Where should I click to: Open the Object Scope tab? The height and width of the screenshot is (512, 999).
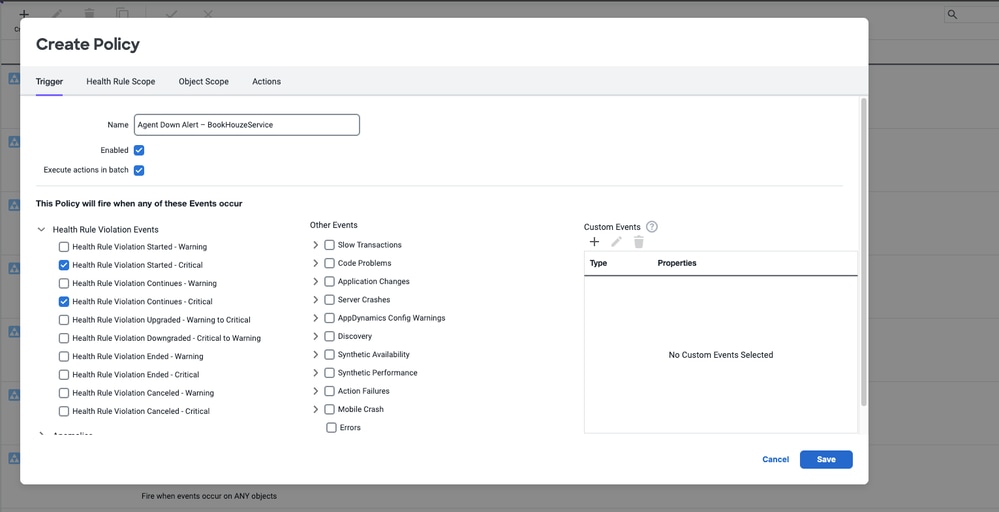204,82
